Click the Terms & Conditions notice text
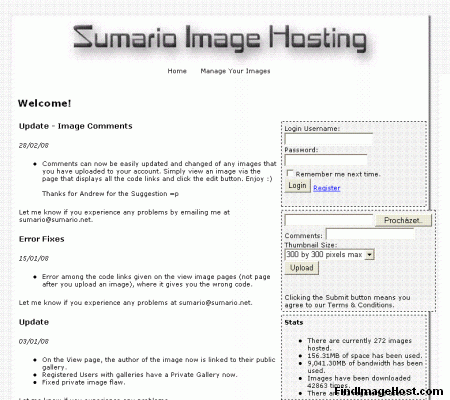The image size is (450, 400). pyautogui.click(x=347, y=301)
